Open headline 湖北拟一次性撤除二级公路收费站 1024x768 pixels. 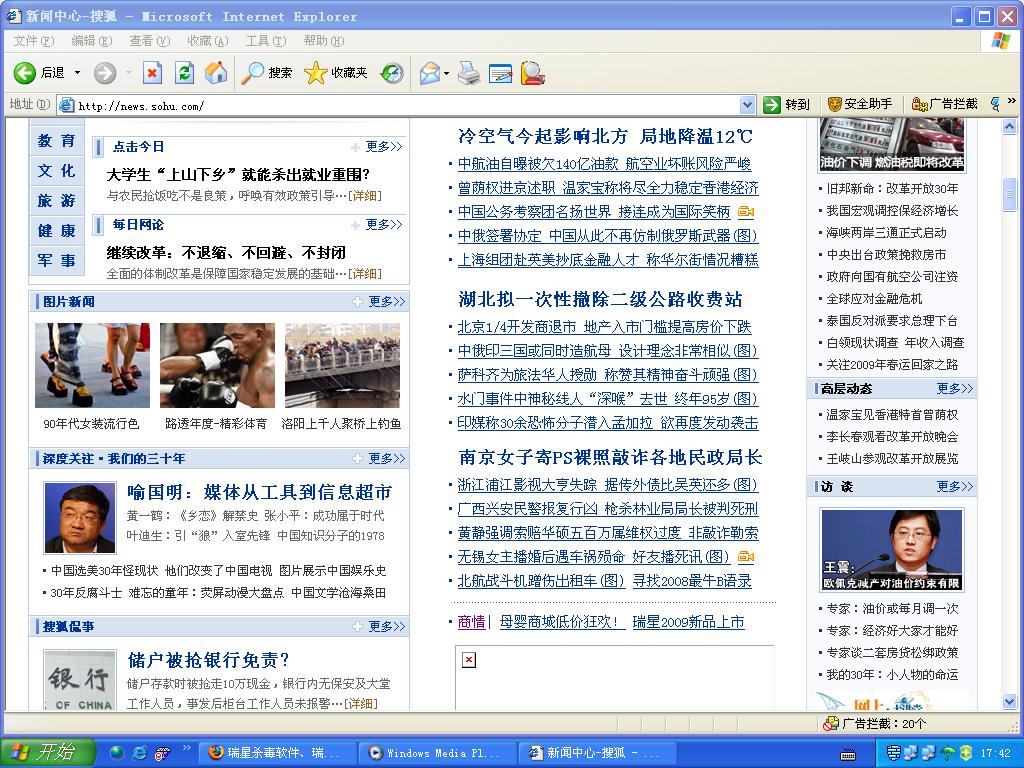600,299
